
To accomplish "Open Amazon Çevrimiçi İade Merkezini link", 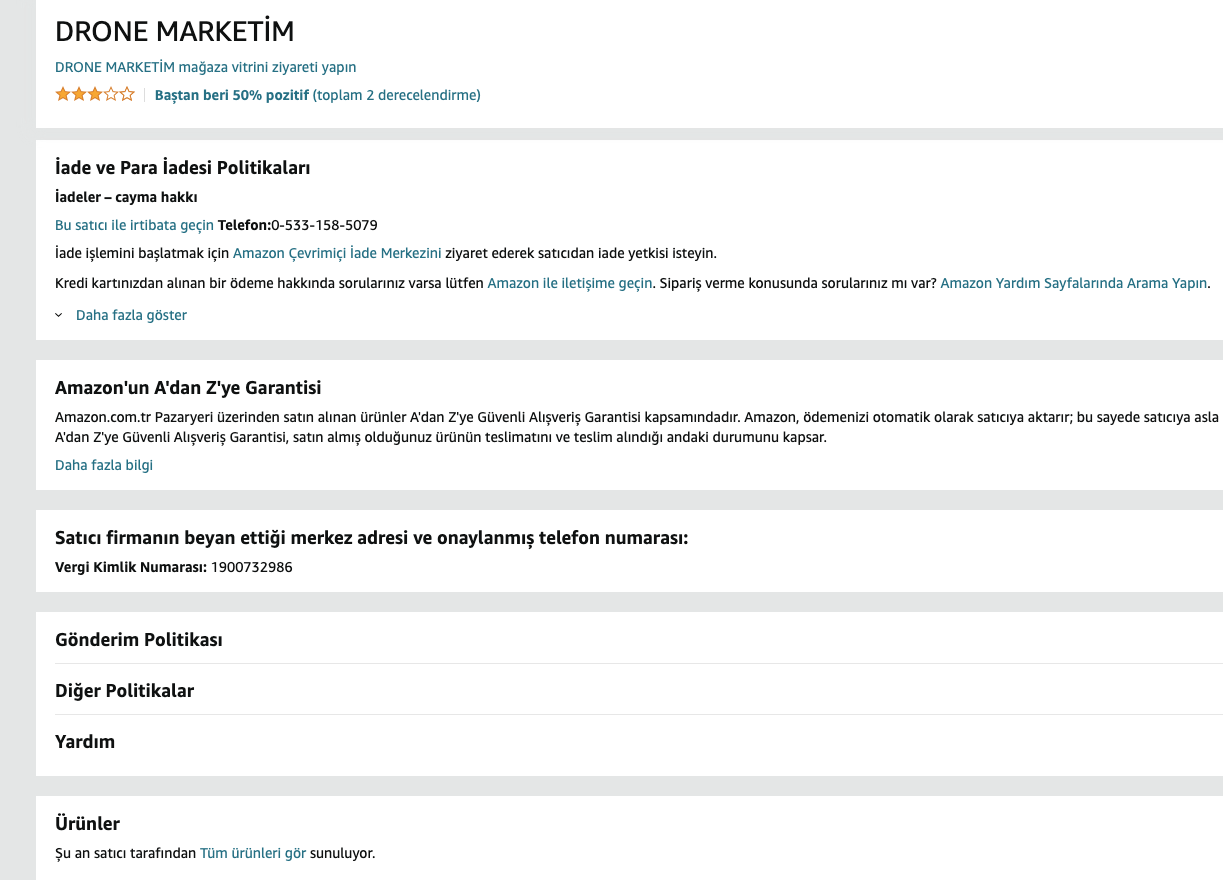I will [337, 253].
